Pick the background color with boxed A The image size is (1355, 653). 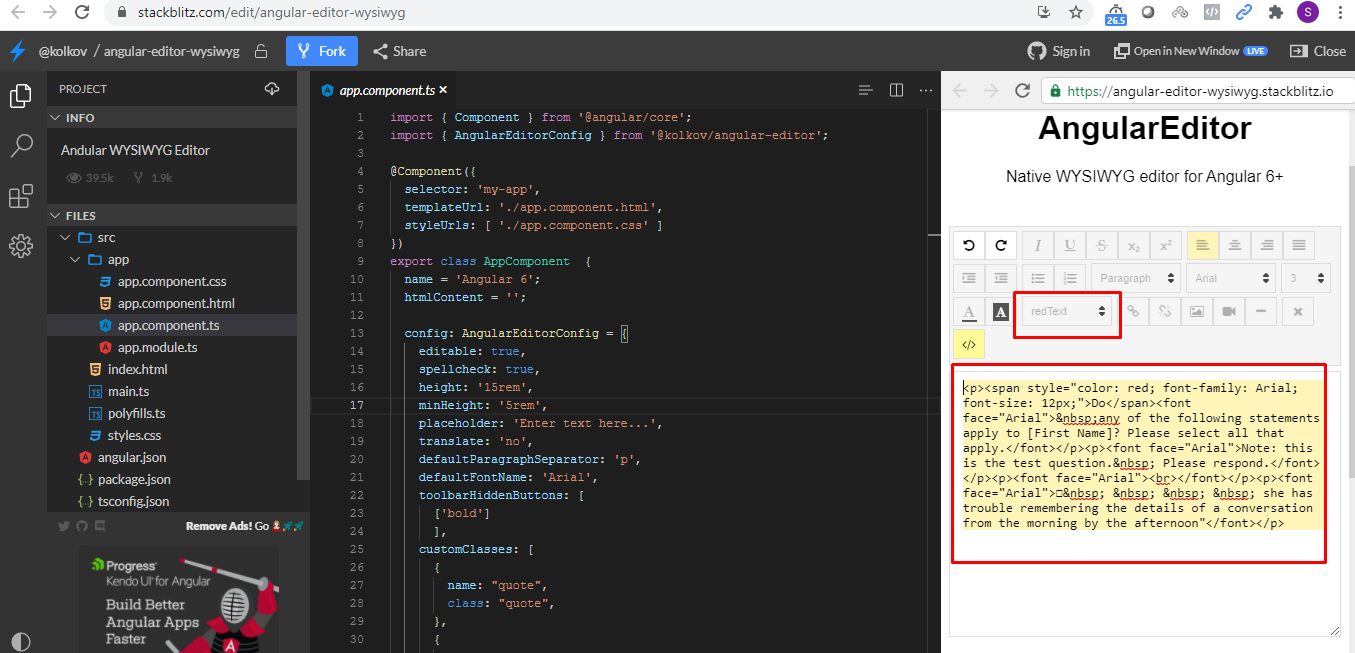pos(1001,311)
